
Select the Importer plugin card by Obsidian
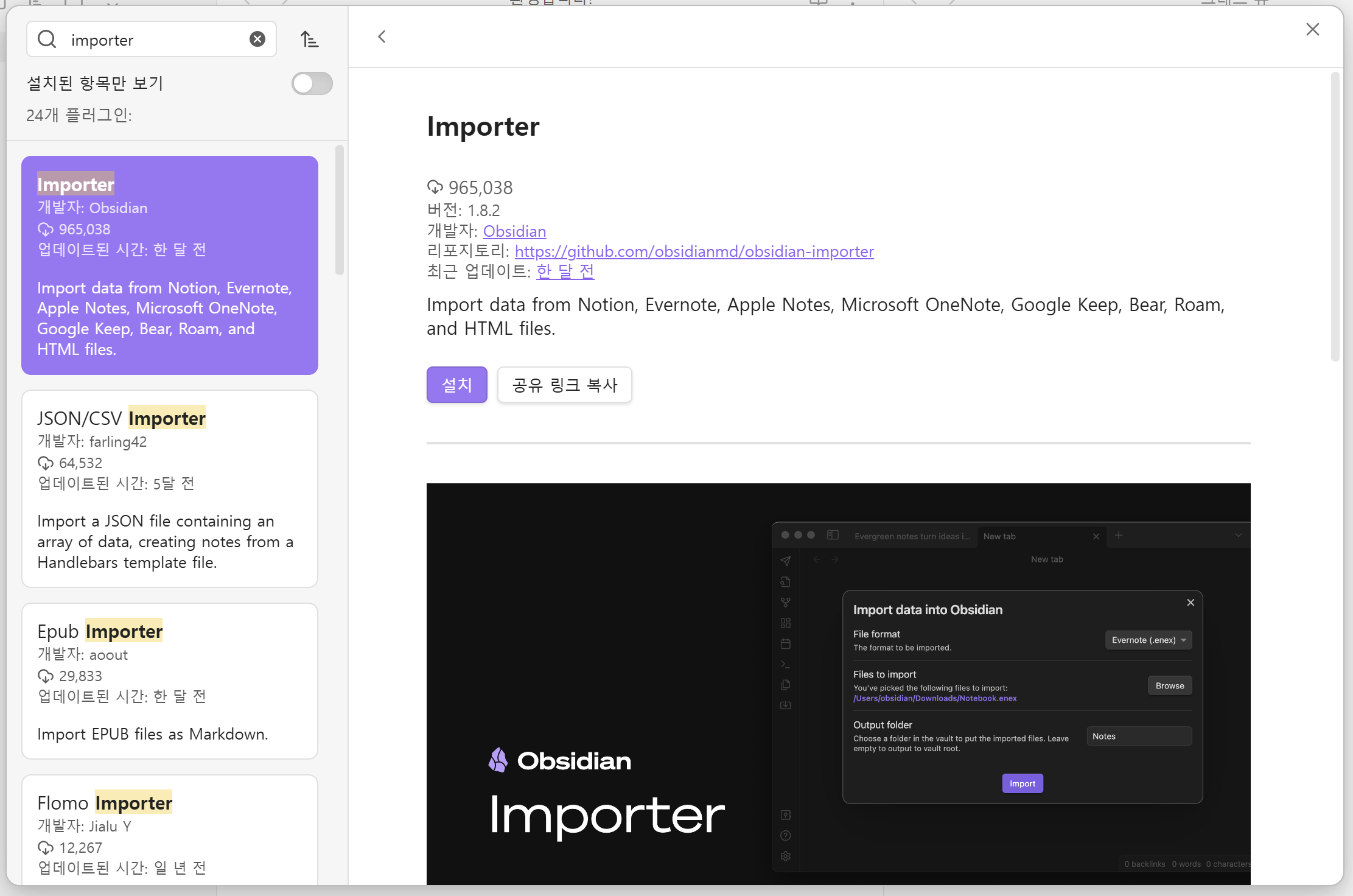click(x=170, y=265)
